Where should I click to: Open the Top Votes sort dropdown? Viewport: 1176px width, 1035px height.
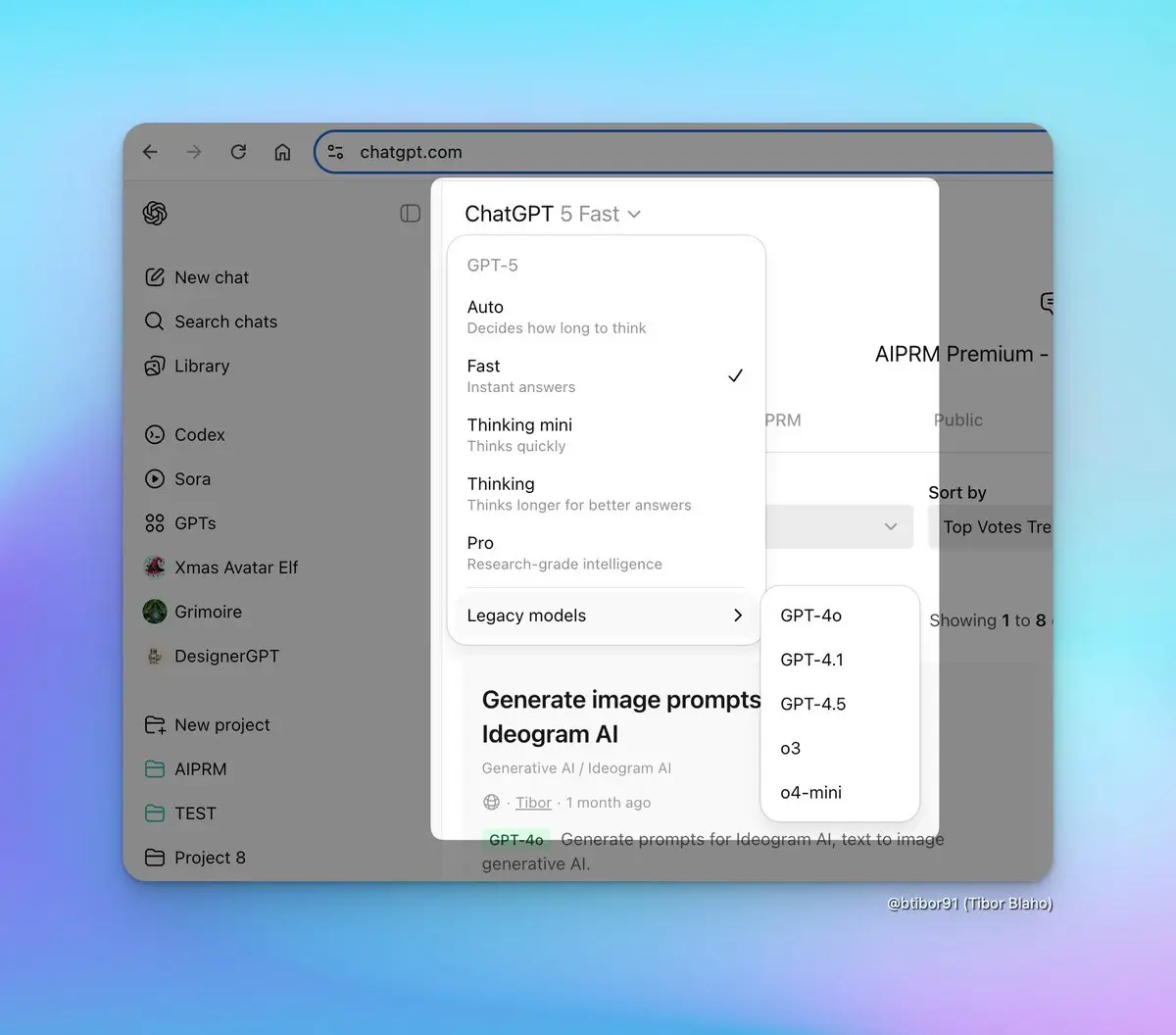click(x=991, y=527)
